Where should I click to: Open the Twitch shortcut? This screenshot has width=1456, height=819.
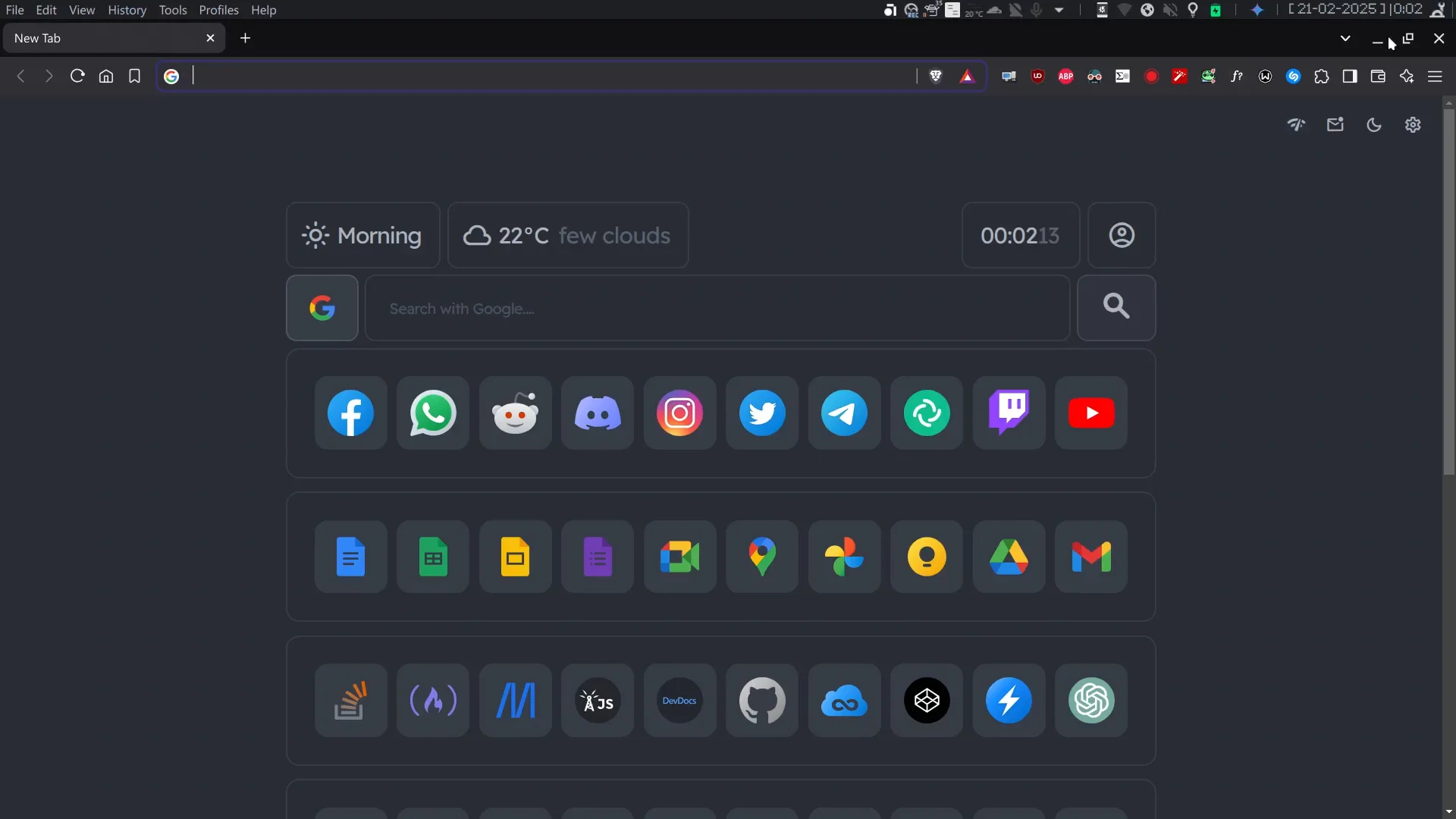point(1009,413)
